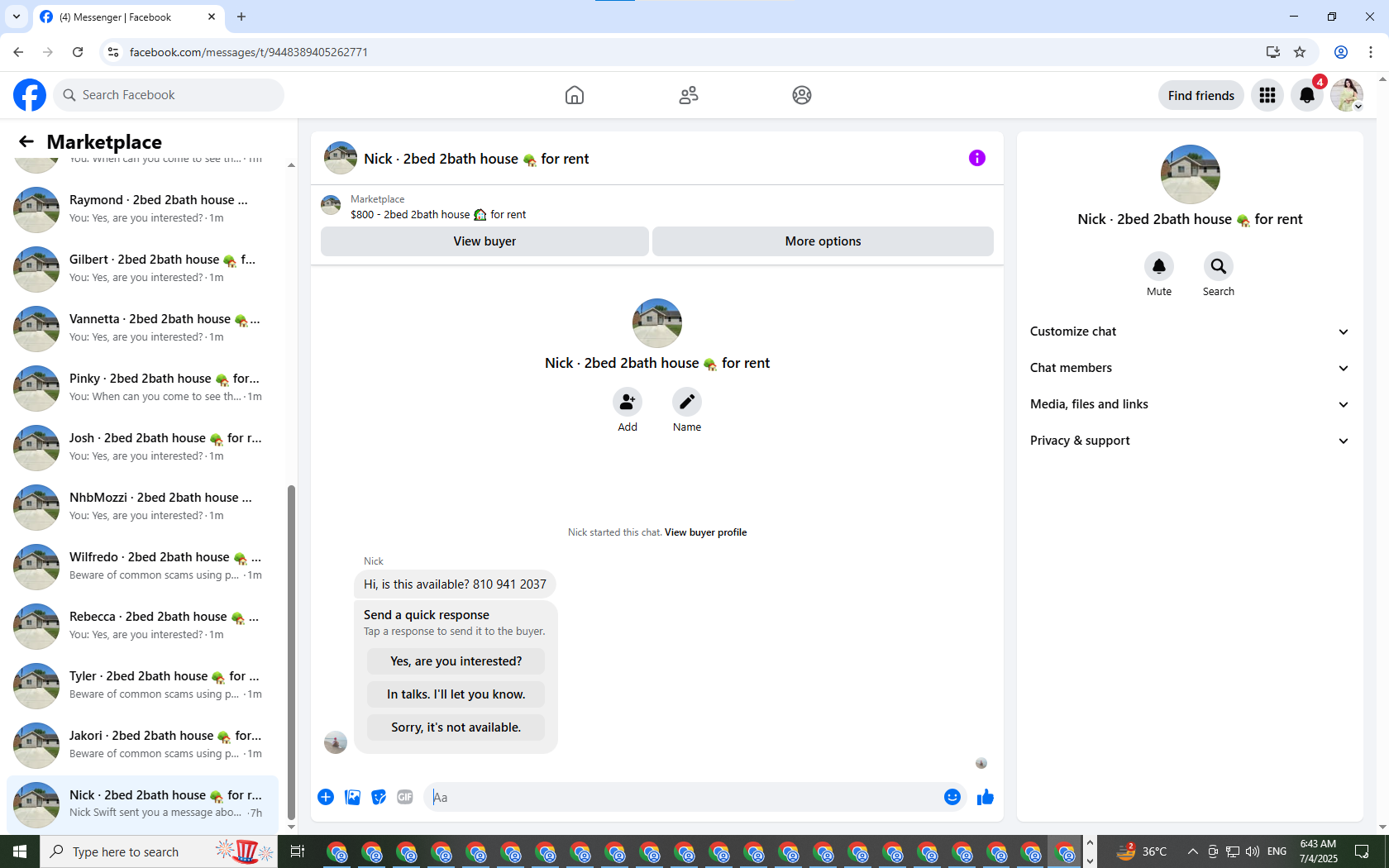Click the View buyer button
This screenshot has height=868, width=1389.
tap(484, 241)
